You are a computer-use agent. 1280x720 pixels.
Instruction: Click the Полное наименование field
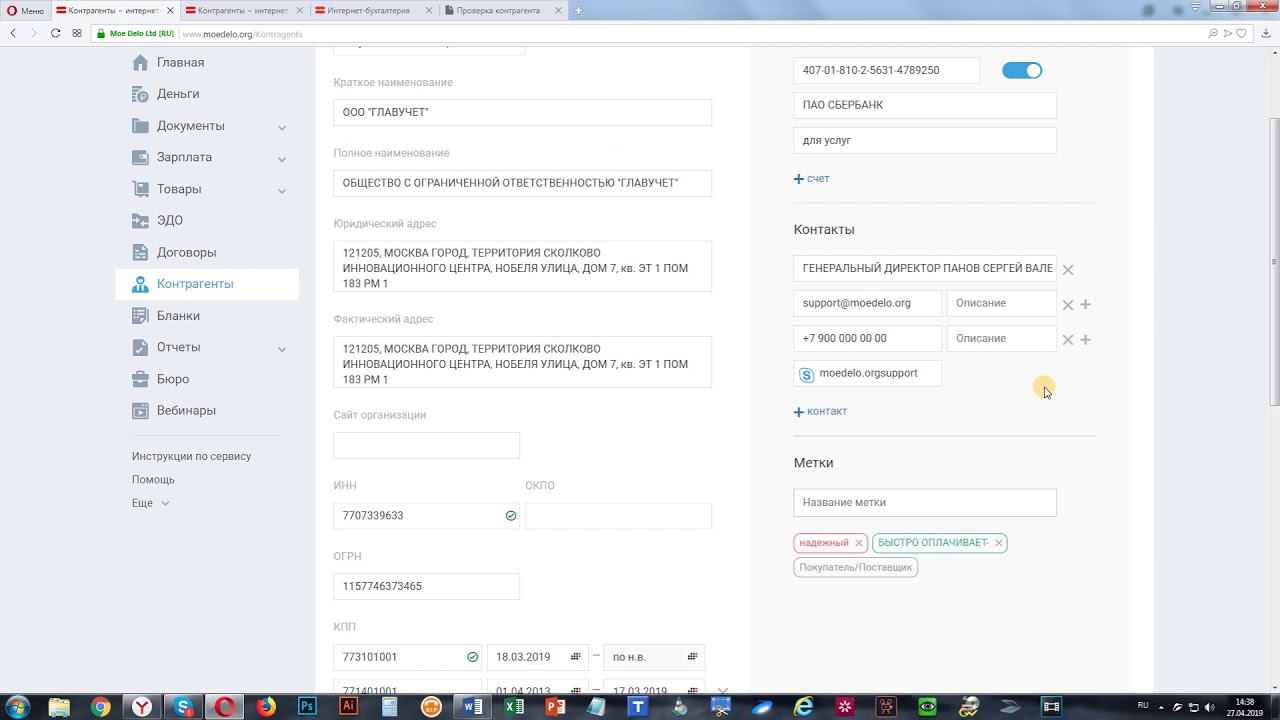pyautogui.click(x=522, y=183)
